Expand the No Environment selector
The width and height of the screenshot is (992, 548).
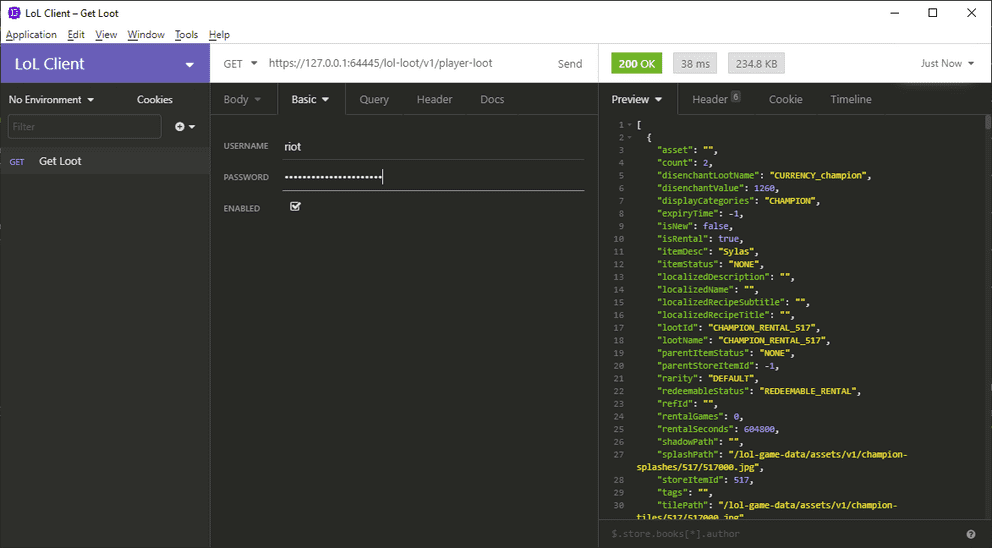[x=51, y=99]
